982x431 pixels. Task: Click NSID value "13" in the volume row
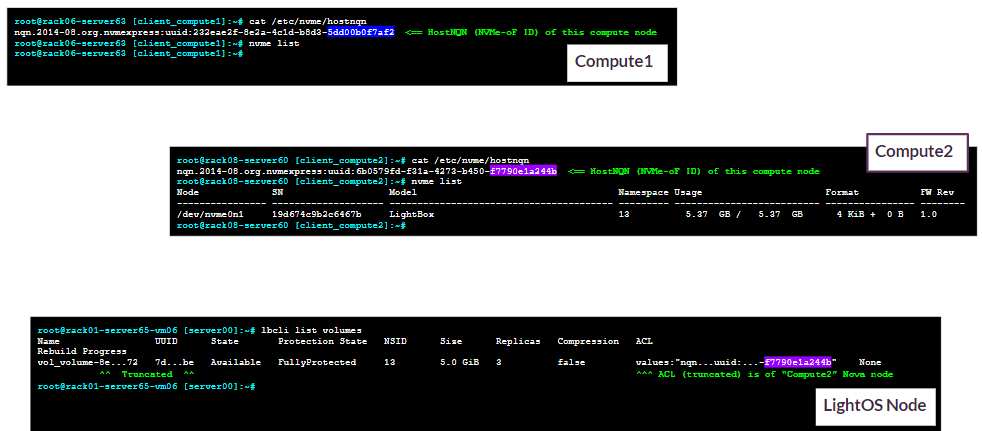[x=389, y=362]
